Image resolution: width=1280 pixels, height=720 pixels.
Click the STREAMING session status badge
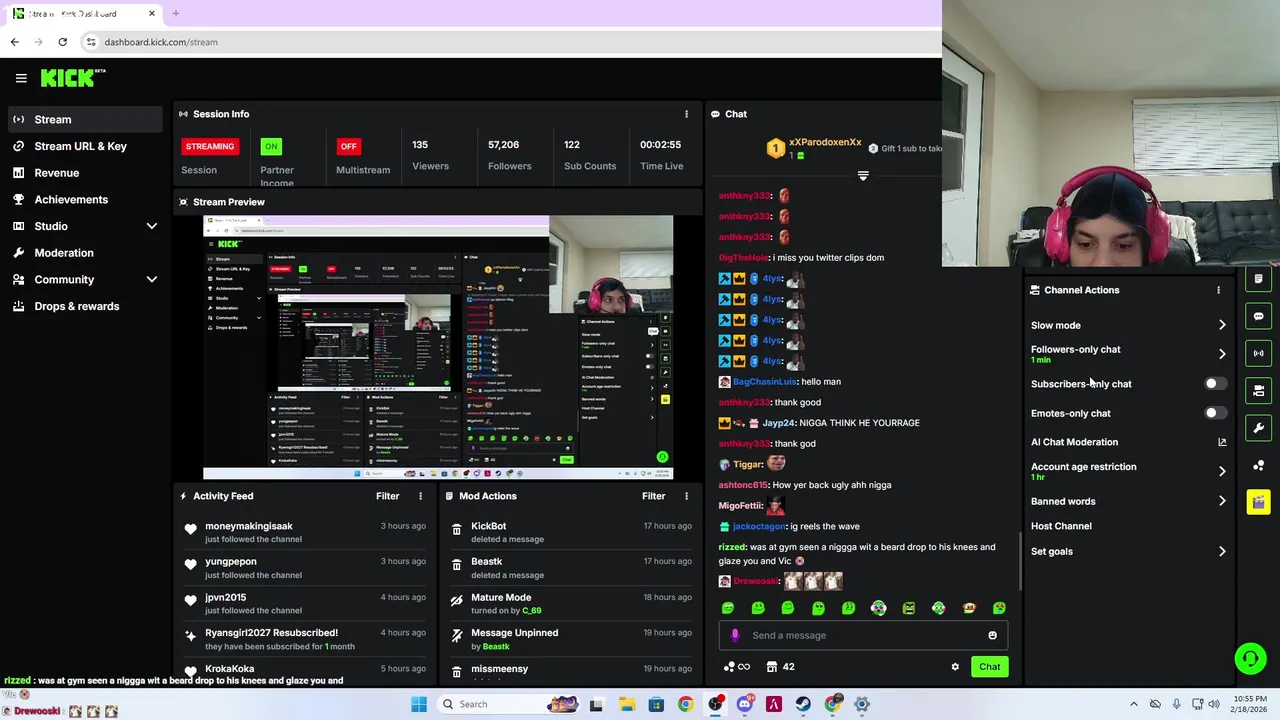(x=209, y=146)
